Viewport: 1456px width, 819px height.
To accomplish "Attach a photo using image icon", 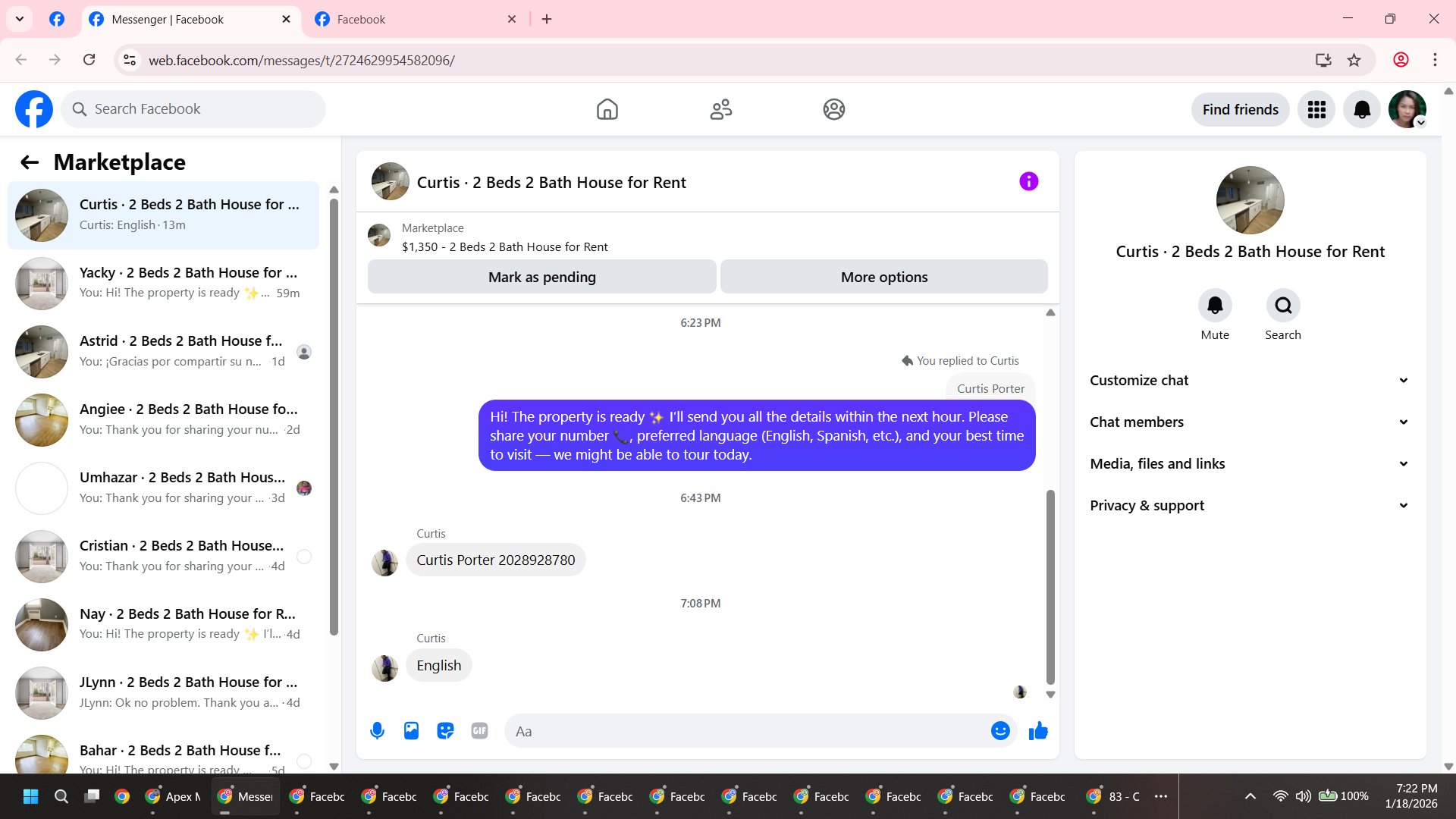I will 411,731.
